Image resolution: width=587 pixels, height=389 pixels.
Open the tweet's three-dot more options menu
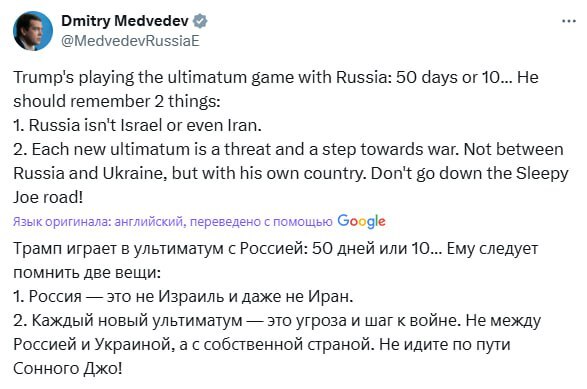(569, 21)
